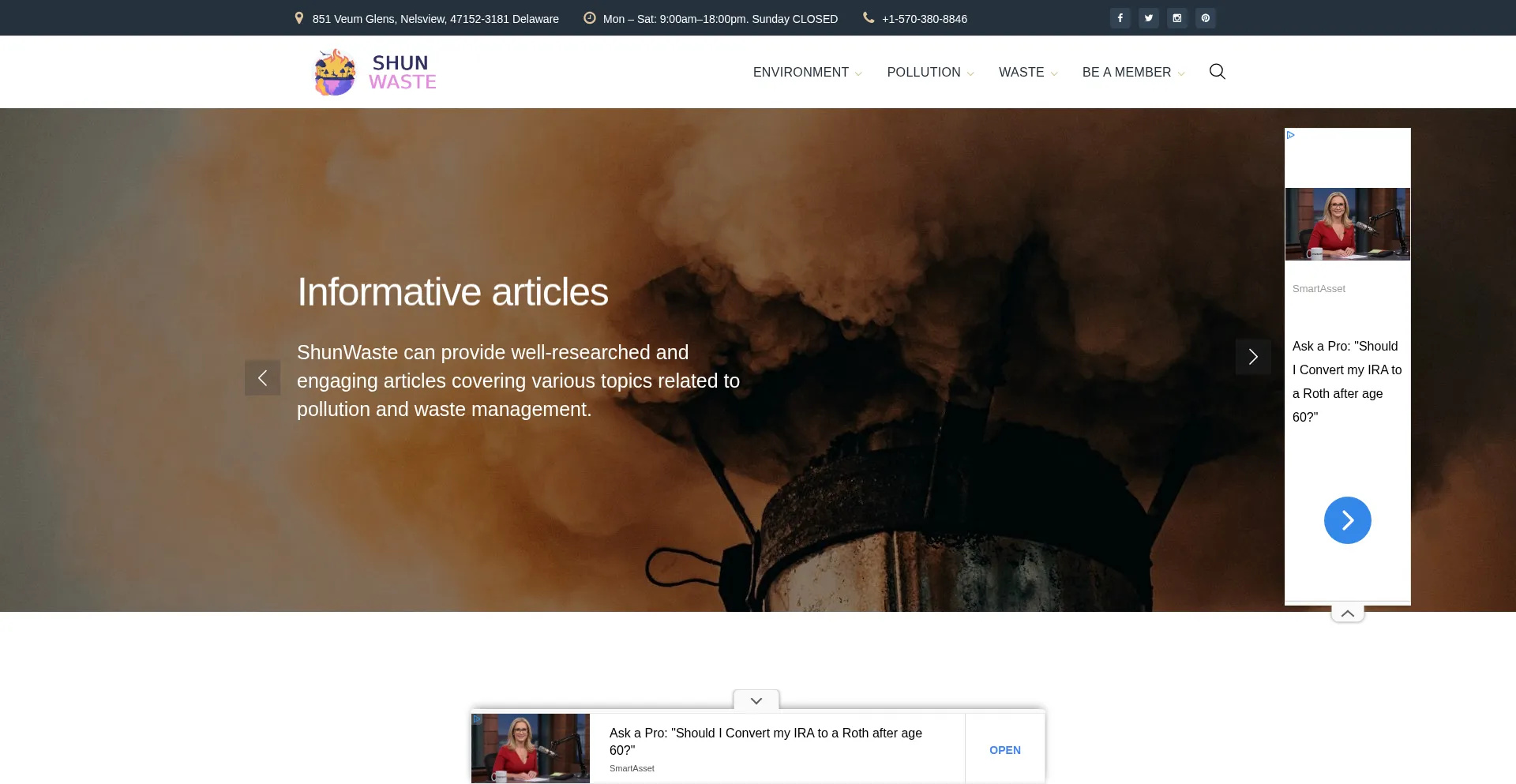Open the Pinterest social icon

click(x=1205, y=18)
